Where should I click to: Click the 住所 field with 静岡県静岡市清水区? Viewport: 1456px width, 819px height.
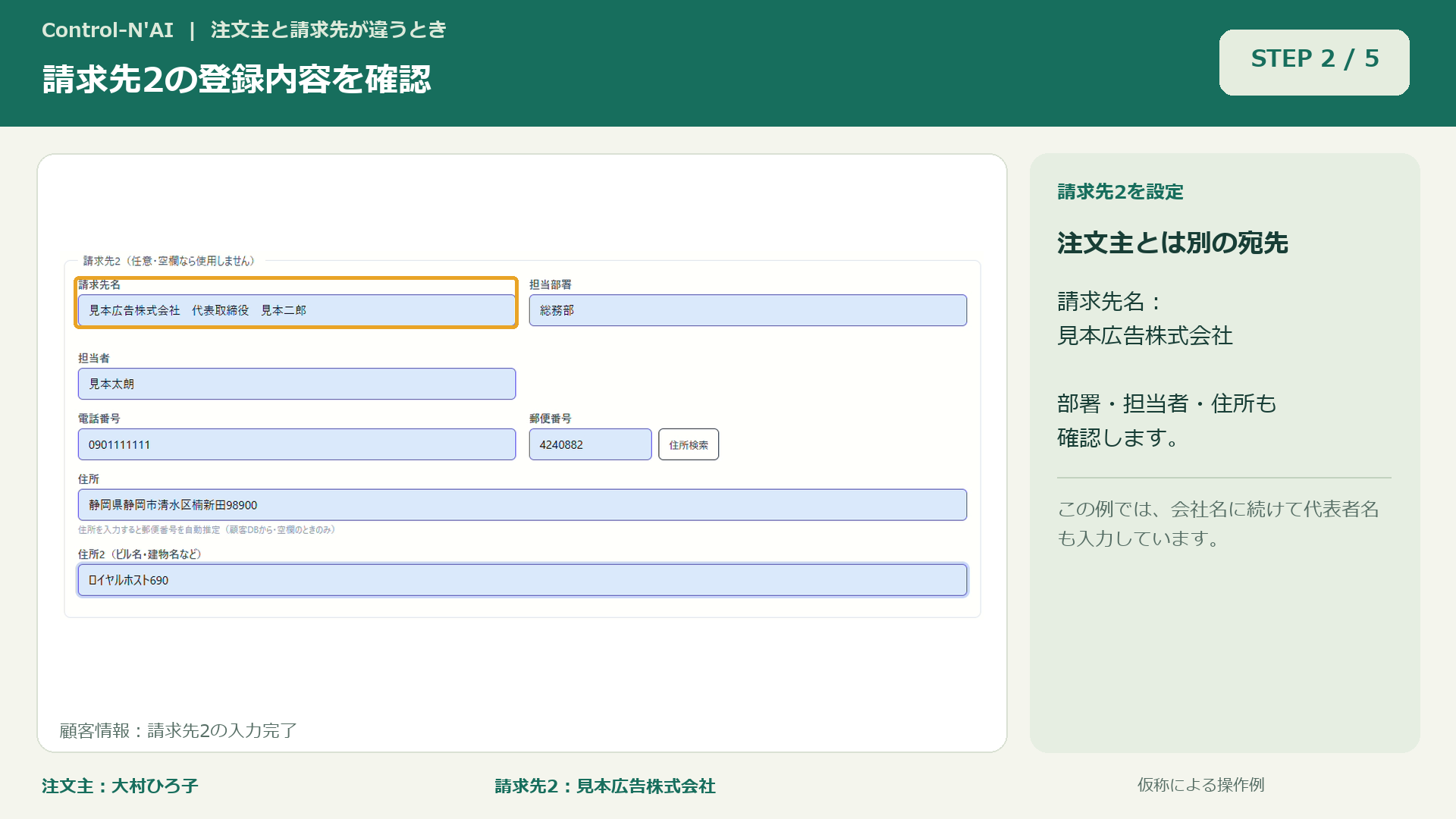pos(522,505)
